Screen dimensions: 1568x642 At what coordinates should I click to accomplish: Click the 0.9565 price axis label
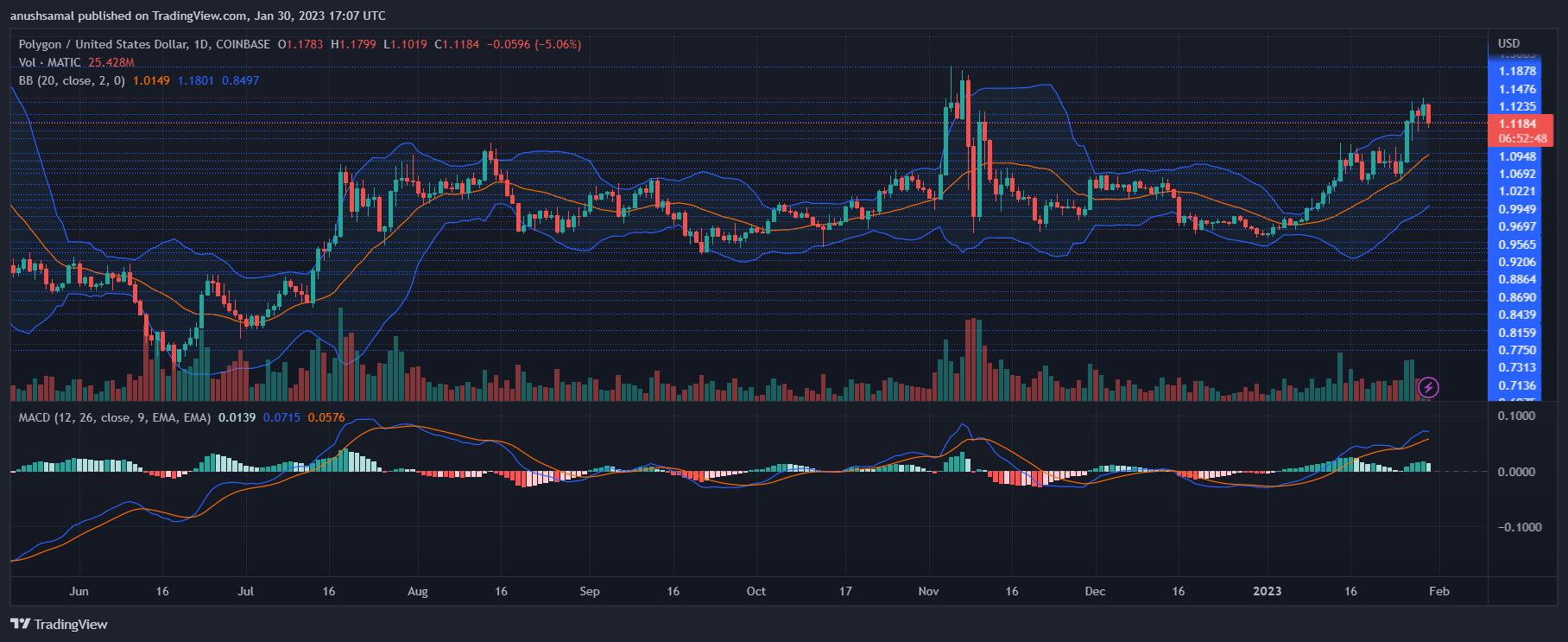[1517, 245]
